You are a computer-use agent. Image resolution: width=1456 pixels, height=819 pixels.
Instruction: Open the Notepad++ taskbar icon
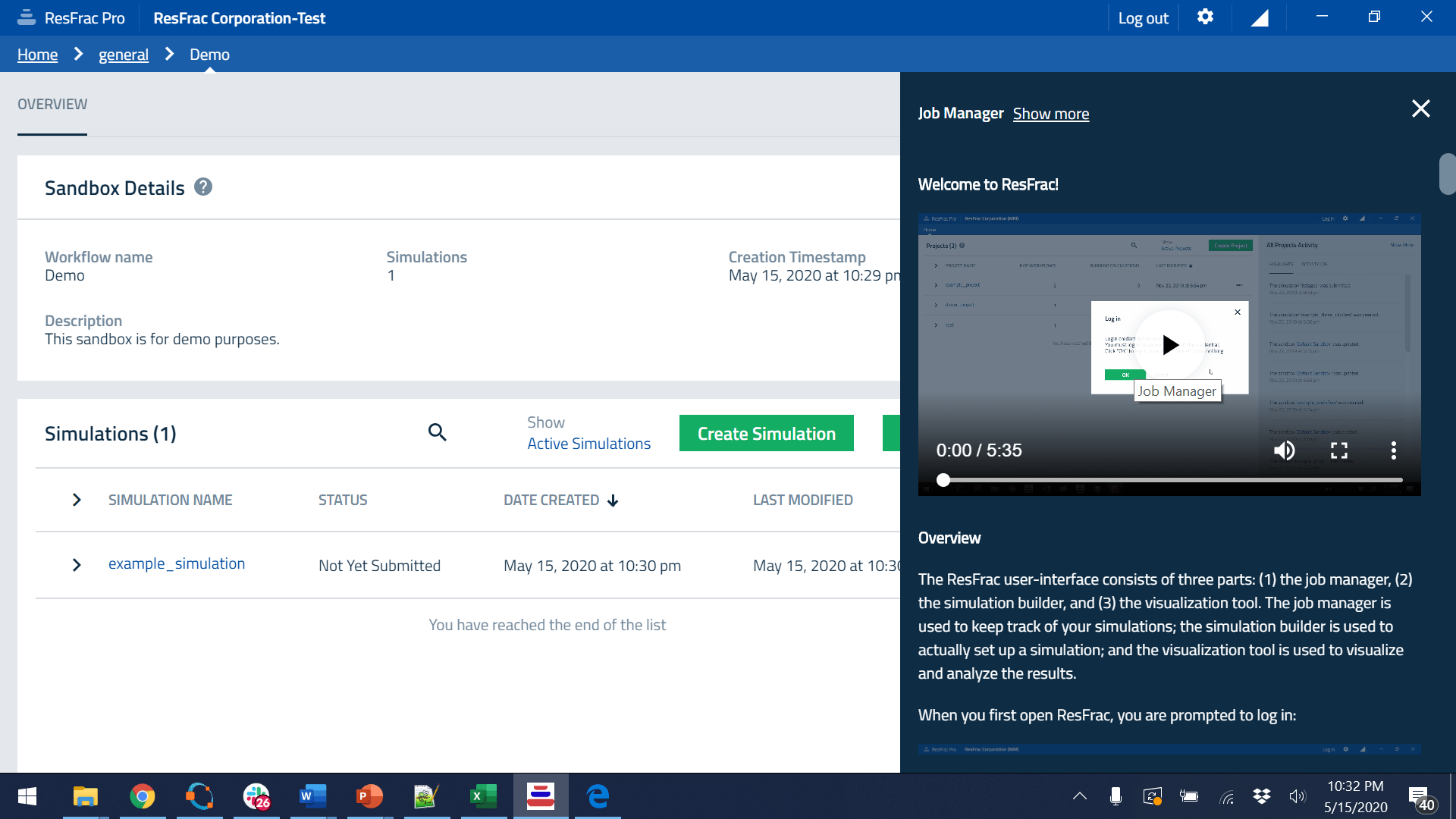(426, 796)
